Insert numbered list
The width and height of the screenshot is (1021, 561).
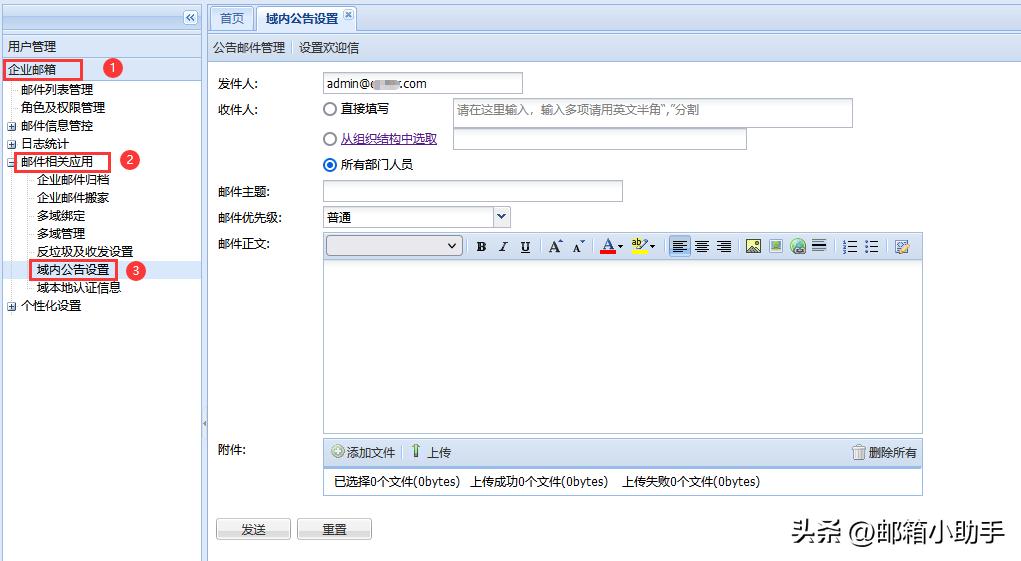(850, 247)
